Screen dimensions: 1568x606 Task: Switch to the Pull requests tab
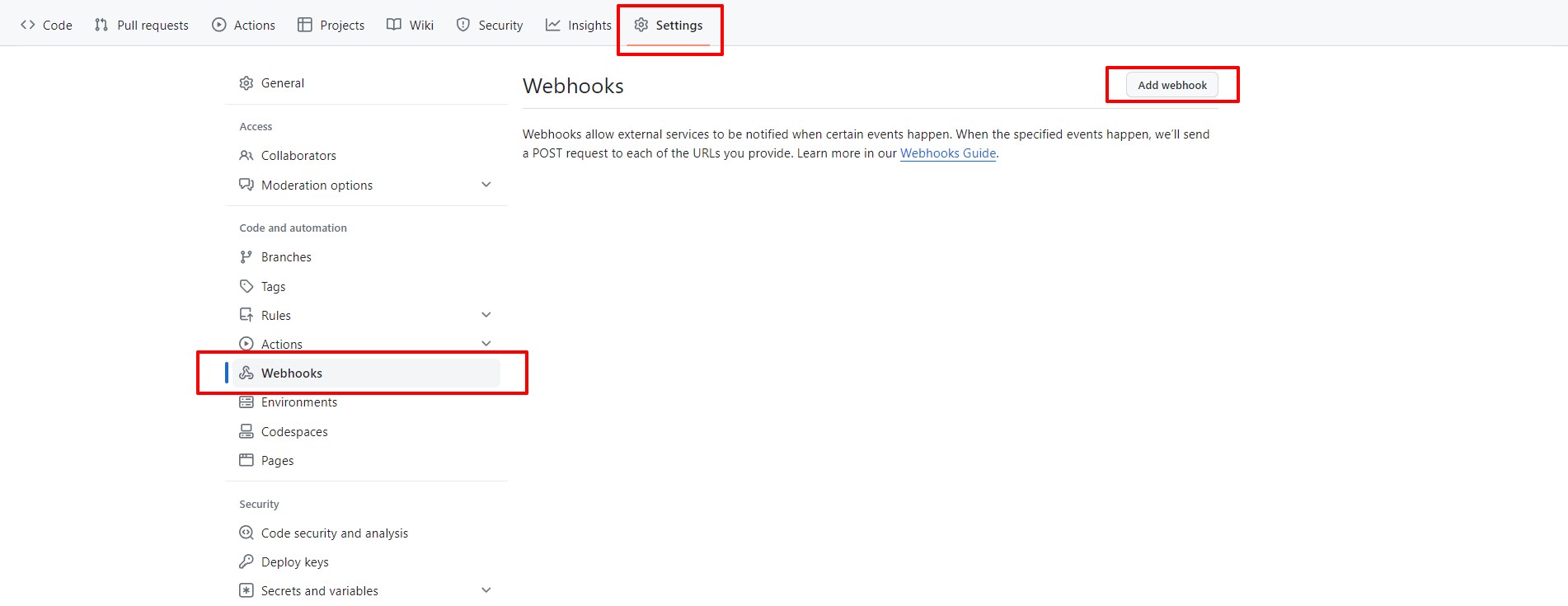(142, 25)
